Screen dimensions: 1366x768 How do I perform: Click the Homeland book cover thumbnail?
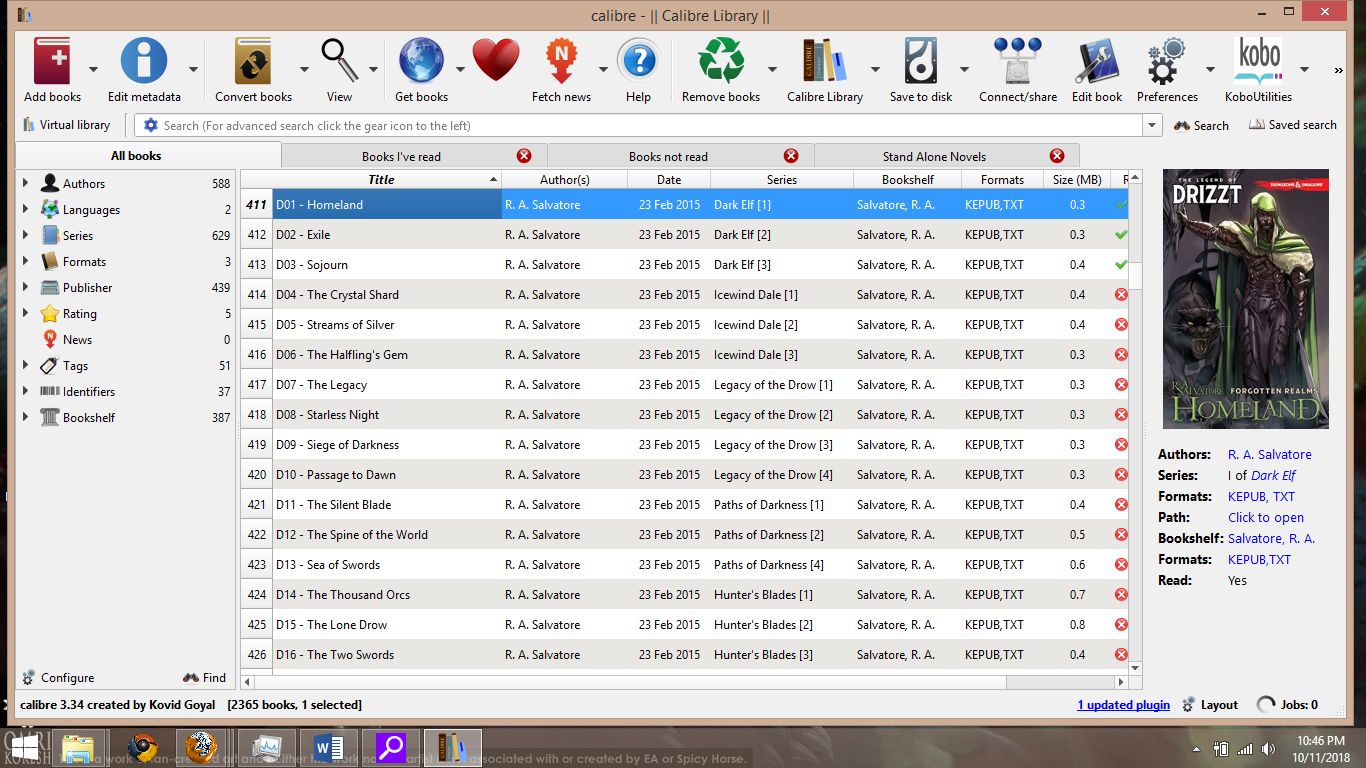[1245, 299]
